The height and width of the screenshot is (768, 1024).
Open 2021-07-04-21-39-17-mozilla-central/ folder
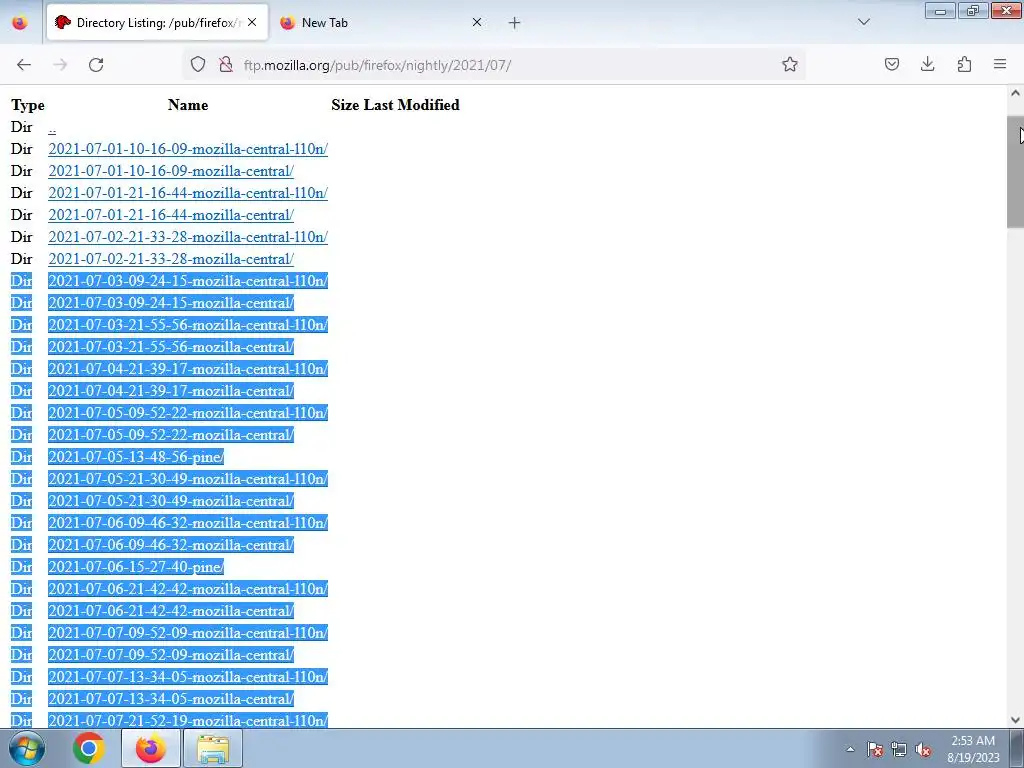pyautogui.click(x=170, y=391)
